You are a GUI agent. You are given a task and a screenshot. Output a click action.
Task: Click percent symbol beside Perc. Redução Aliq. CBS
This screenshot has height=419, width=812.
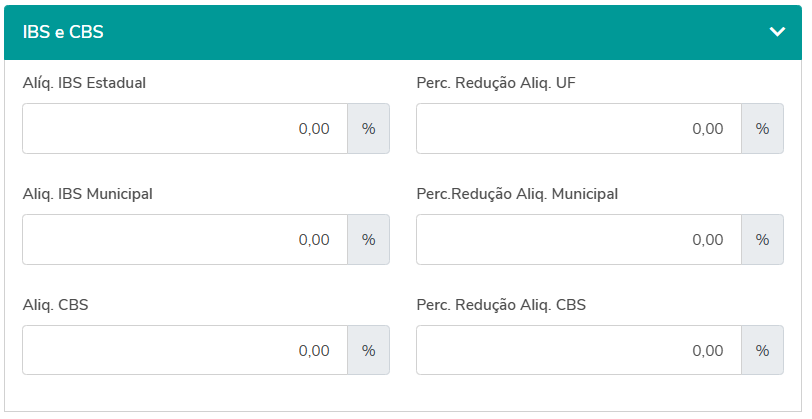(x=762, y=351)
